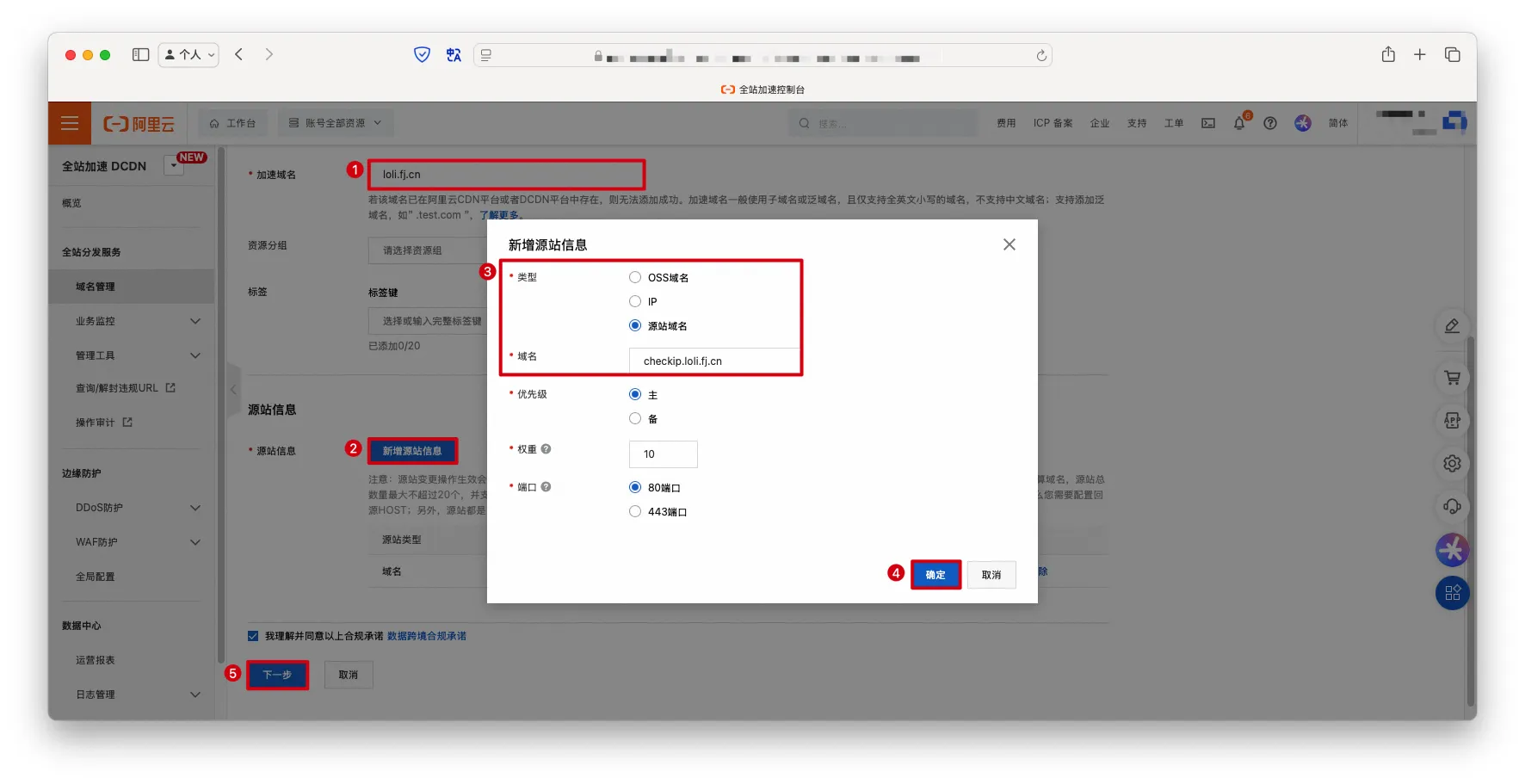Select the OSS域名 radio button
The width and height of the screenshot is (1525, 784).
pyautogui.click(x=635, y=277)
